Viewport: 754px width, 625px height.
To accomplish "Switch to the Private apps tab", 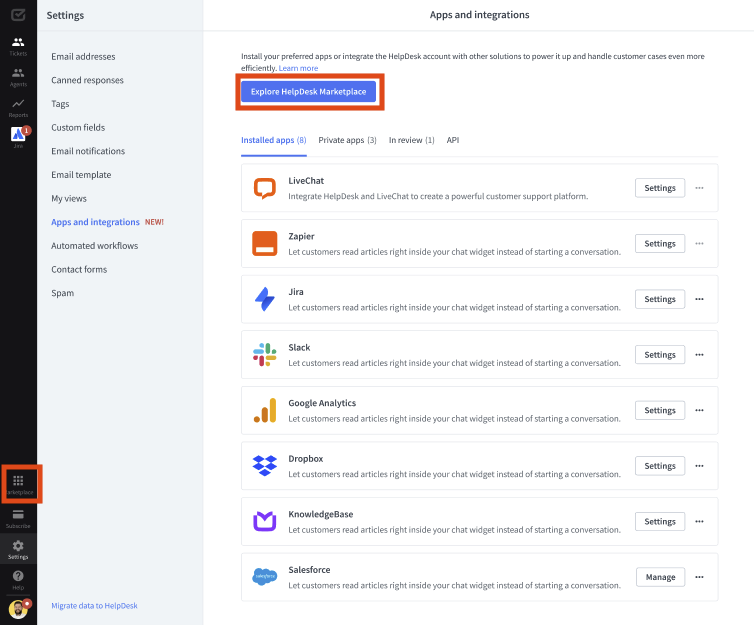I will [347, 140].
